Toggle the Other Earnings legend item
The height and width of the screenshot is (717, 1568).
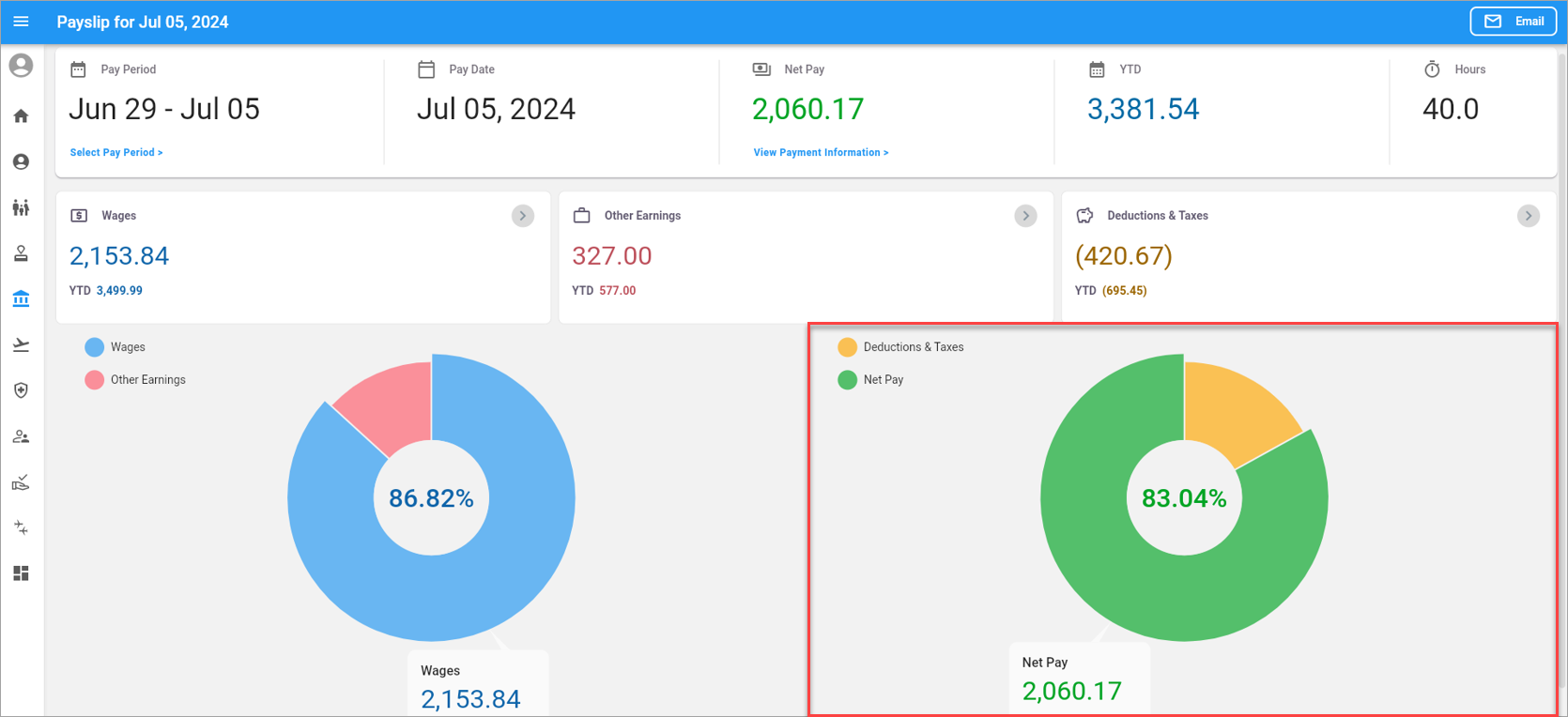[x=135, y=380]
